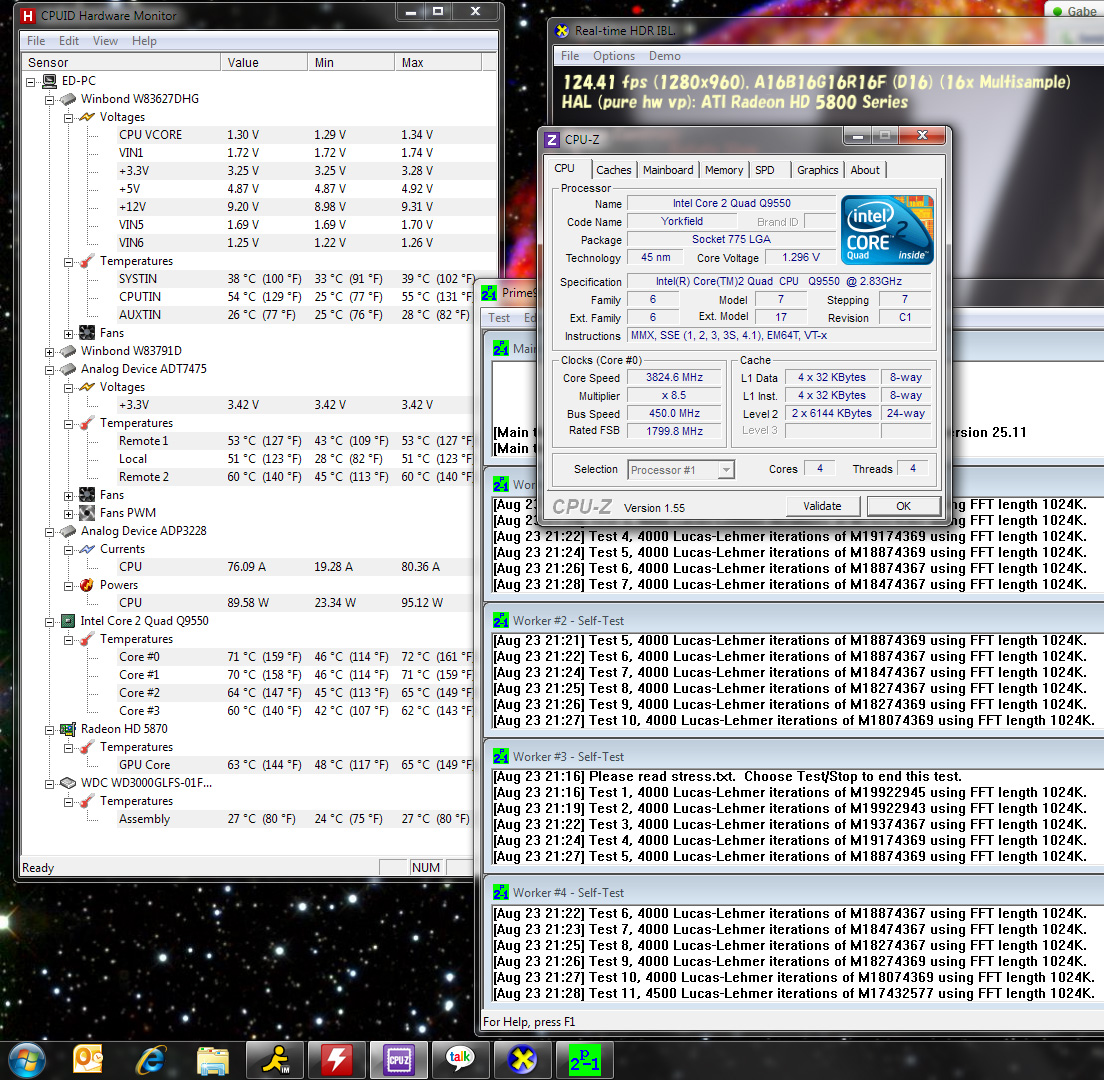Viewport: 1104px width, 1080px height.
Task: Click the Core Speed value 3824.6 MHz
Action: point(675,377)
